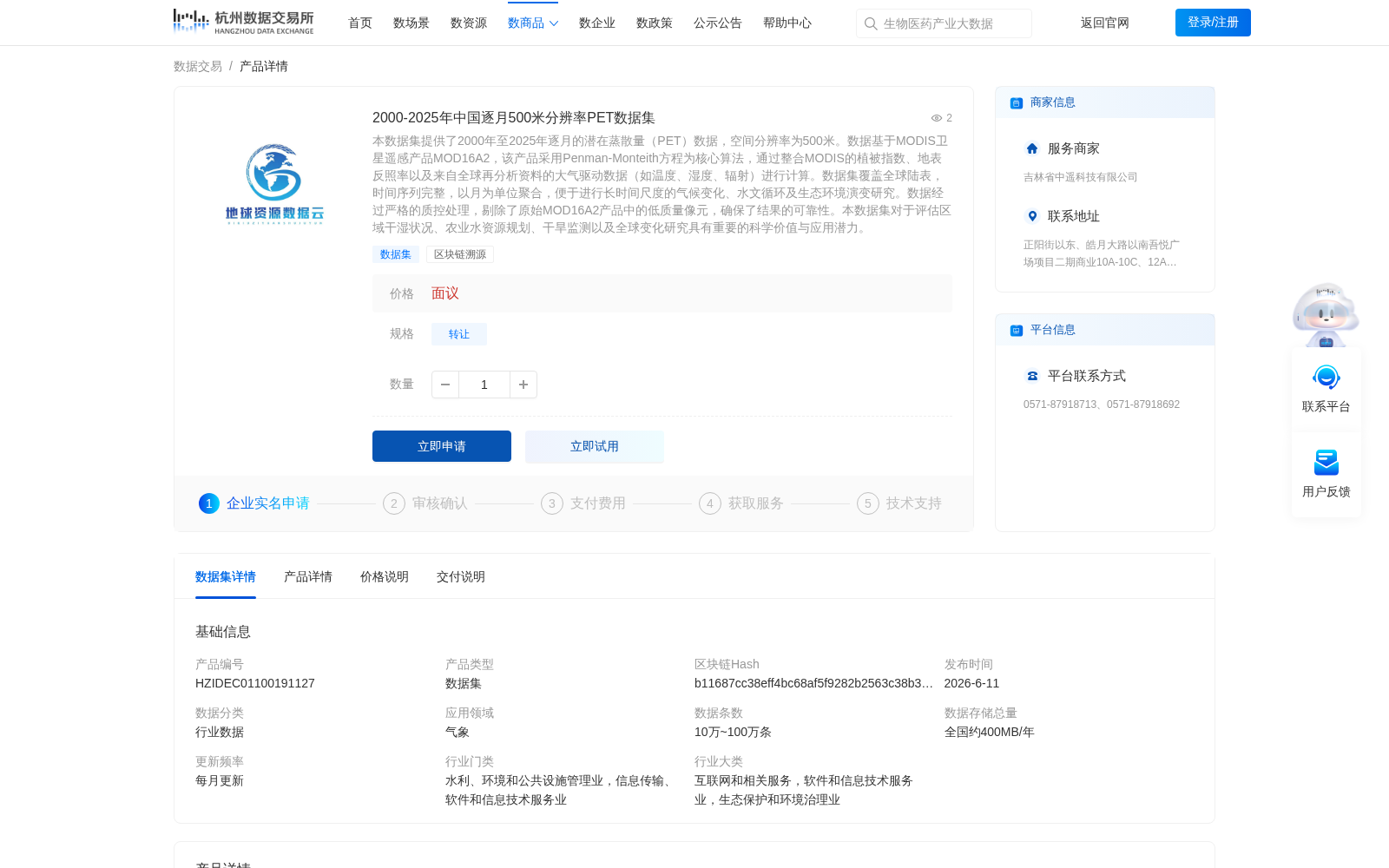Click 返回官网 link
This screenshot has height=868, width=1389.
(x=1105, y=23)
